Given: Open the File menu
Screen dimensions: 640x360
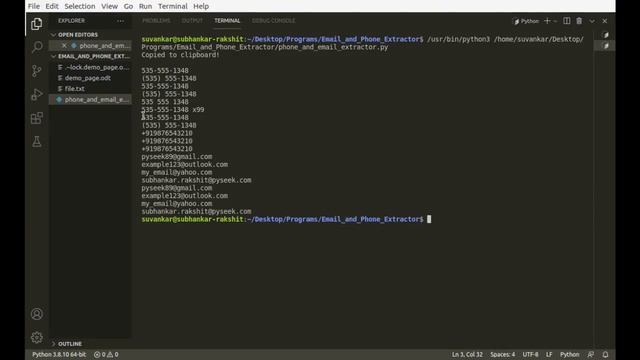Looking at the screenshot, I should pos(34,6).
